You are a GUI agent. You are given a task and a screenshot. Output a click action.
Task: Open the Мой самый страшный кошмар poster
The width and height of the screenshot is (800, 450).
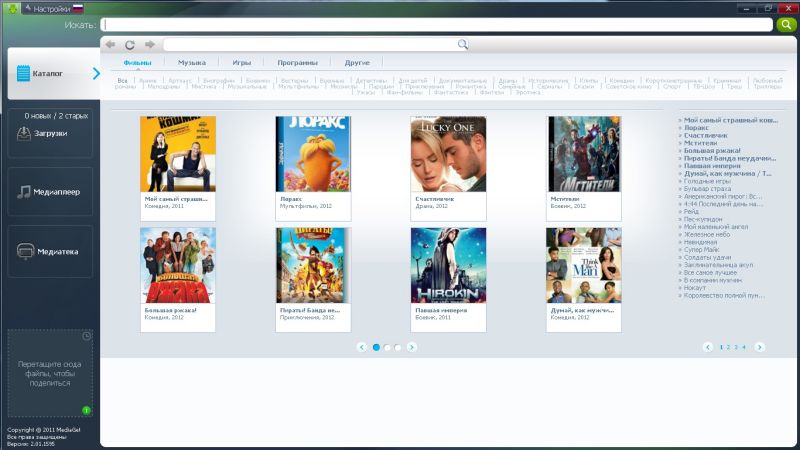coord(178,154)
